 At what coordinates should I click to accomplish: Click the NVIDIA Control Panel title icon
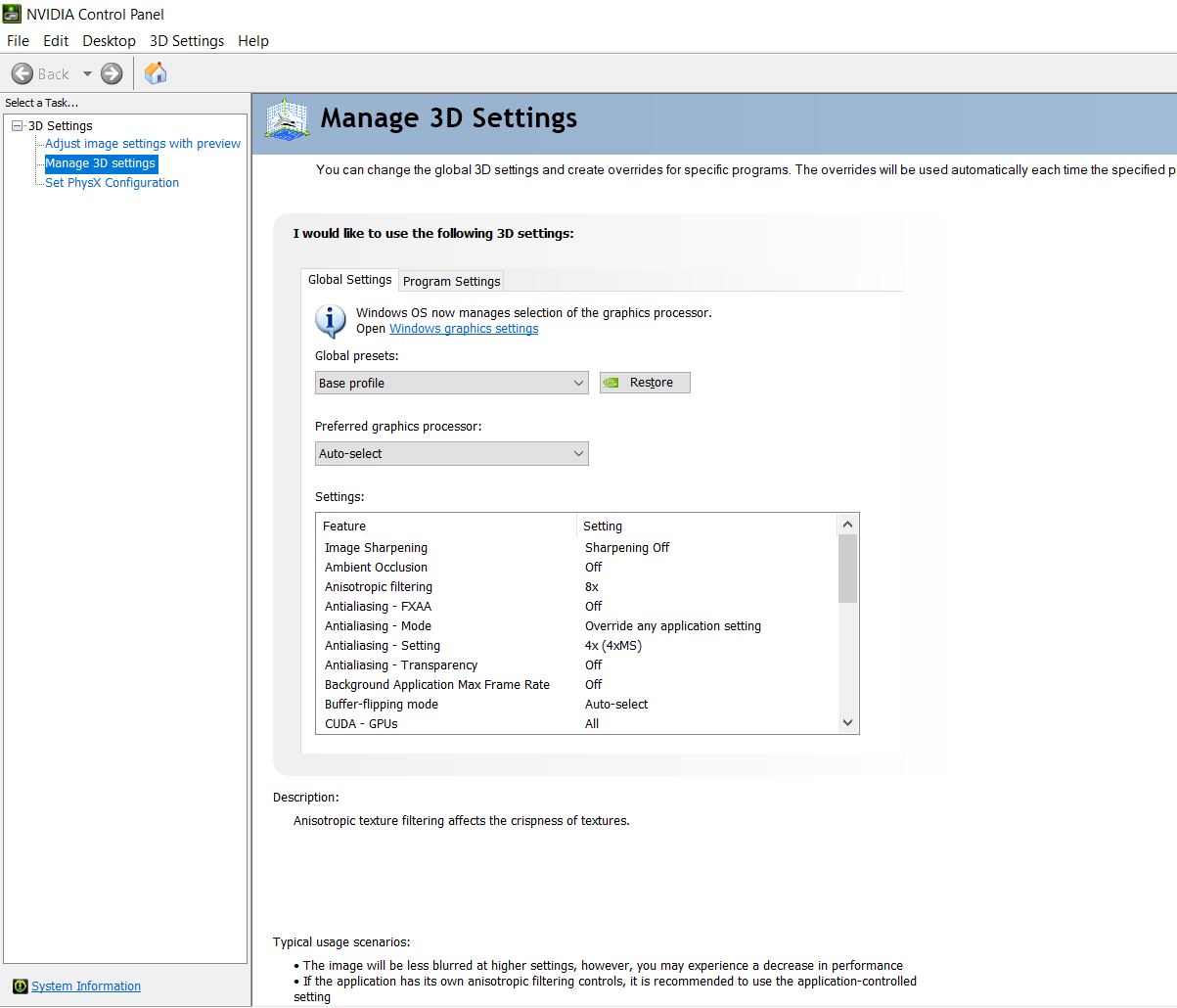tap(12, 14)
